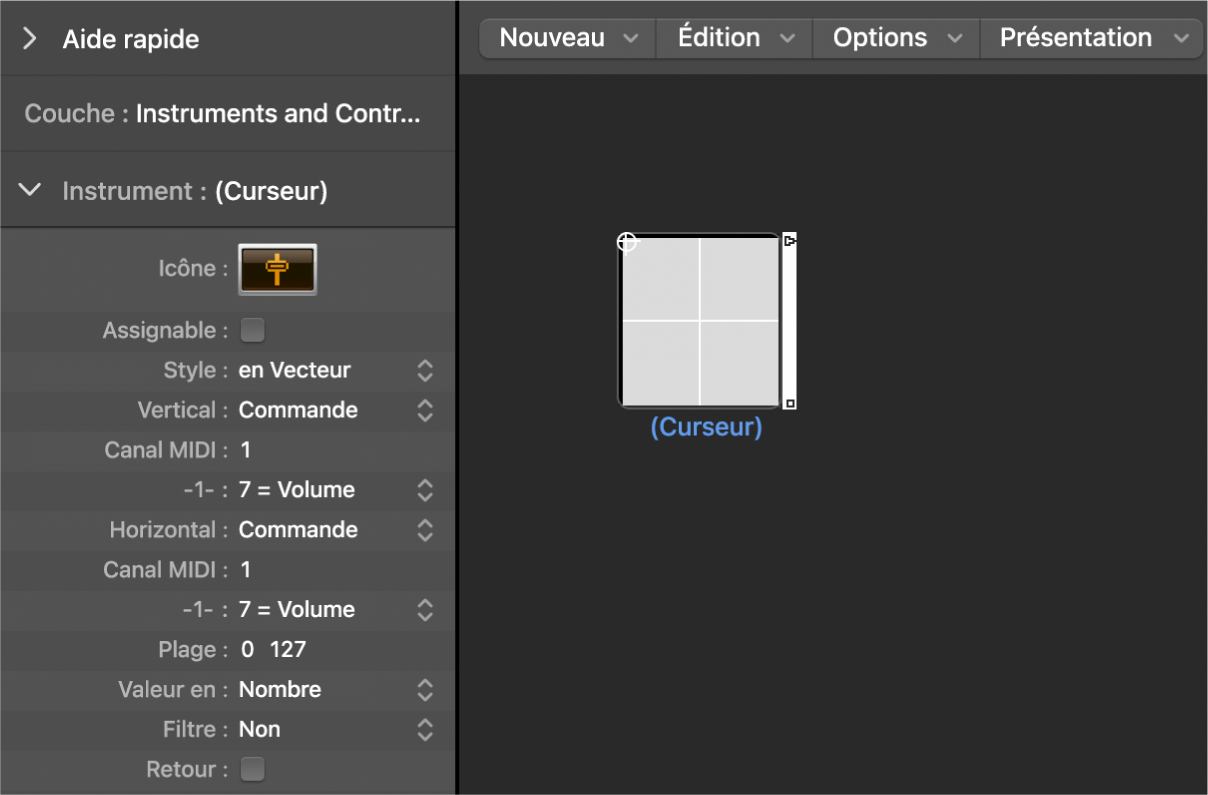Enable the Assignable checkbox
The height and width of the screenshot is (795, 1208).
(253, 330)
